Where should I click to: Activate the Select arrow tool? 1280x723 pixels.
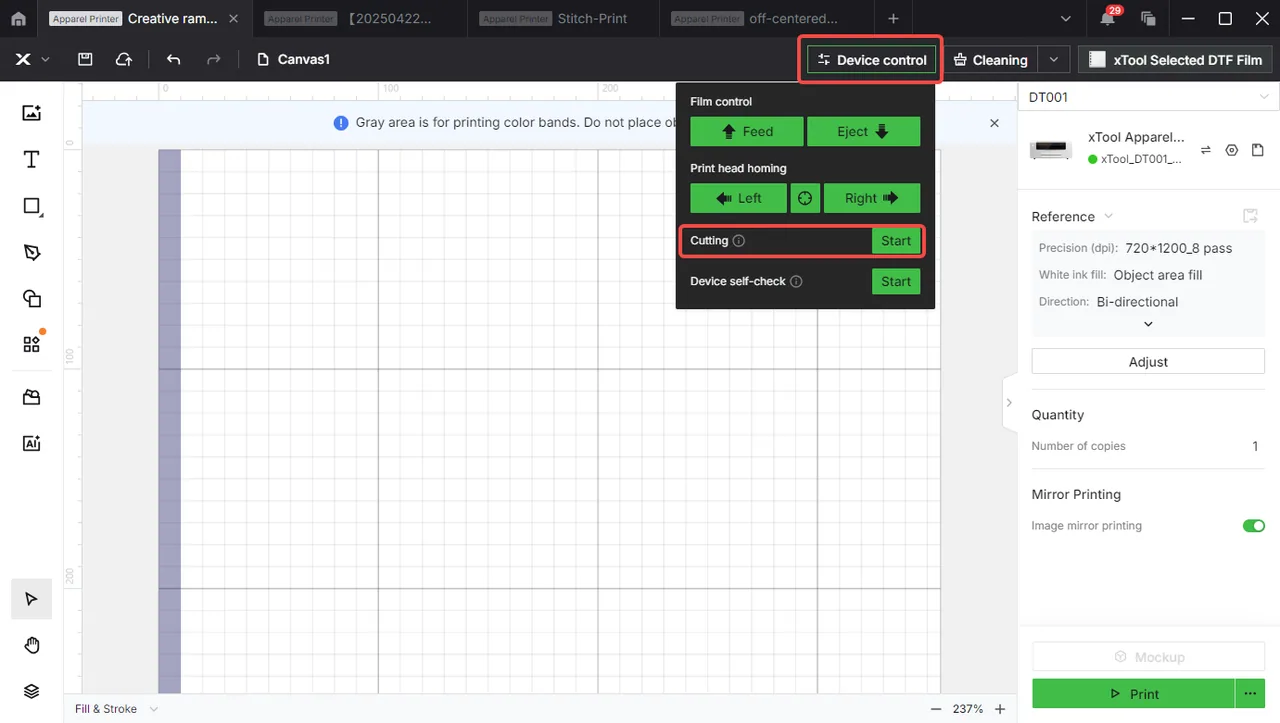(x=32, y=599)
